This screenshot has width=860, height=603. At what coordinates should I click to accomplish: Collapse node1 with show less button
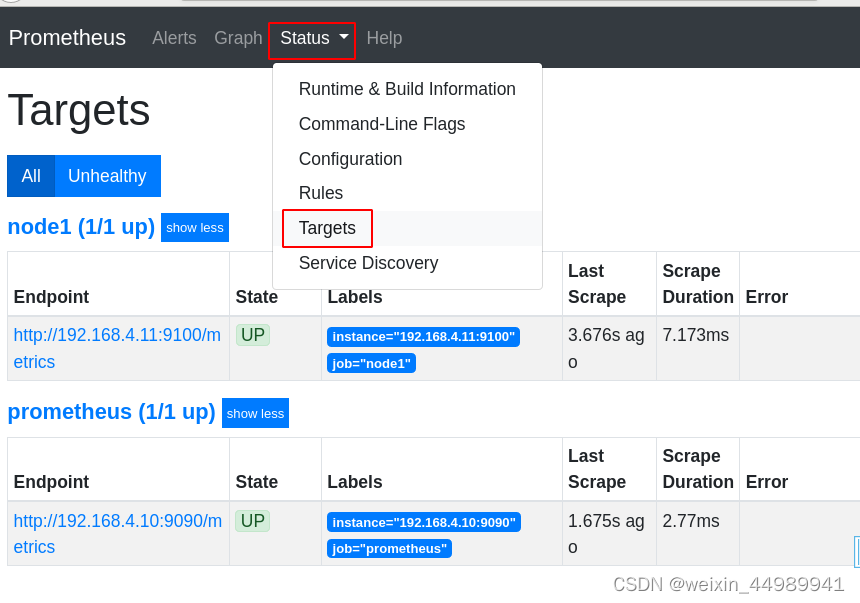coord(195,227)
